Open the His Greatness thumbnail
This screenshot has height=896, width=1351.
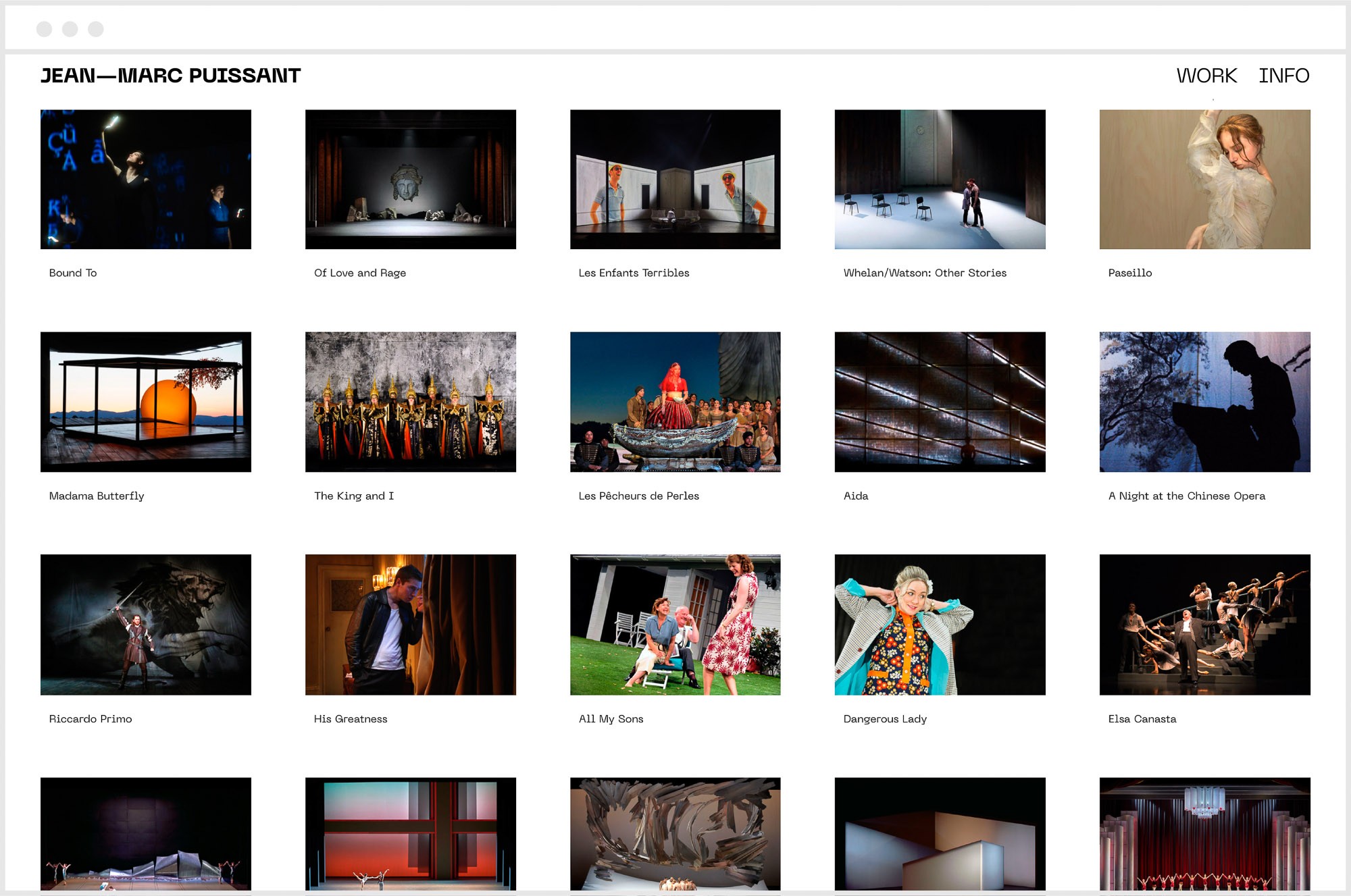click(411, 625)
